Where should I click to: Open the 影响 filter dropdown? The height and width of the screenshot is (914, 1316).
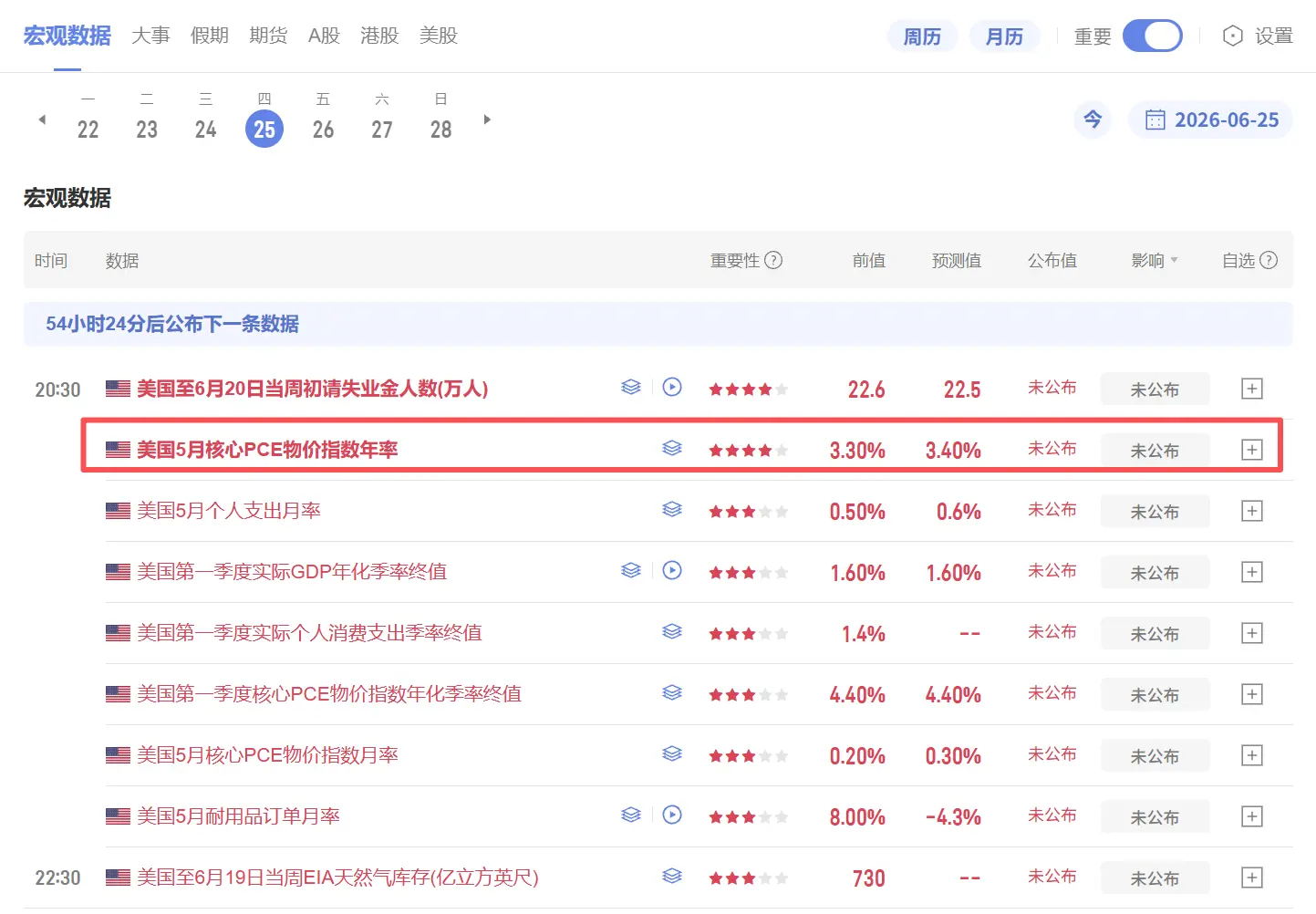(1155, 260)
